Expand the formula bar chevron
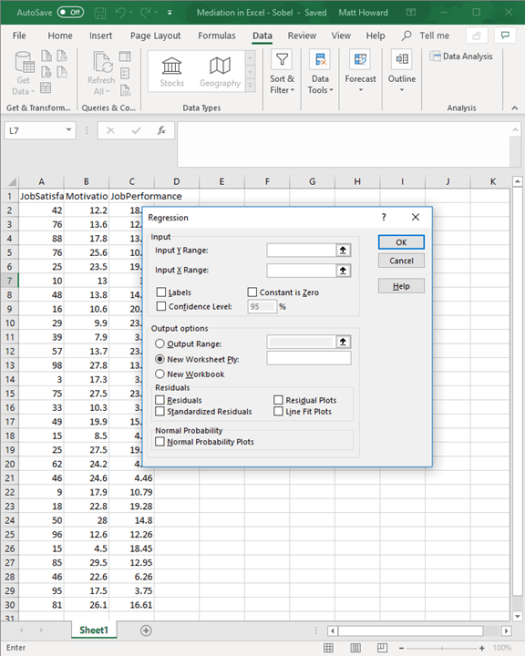Image resolution: width=525 pixels, height=656 pixels. (x=515, y=130)
